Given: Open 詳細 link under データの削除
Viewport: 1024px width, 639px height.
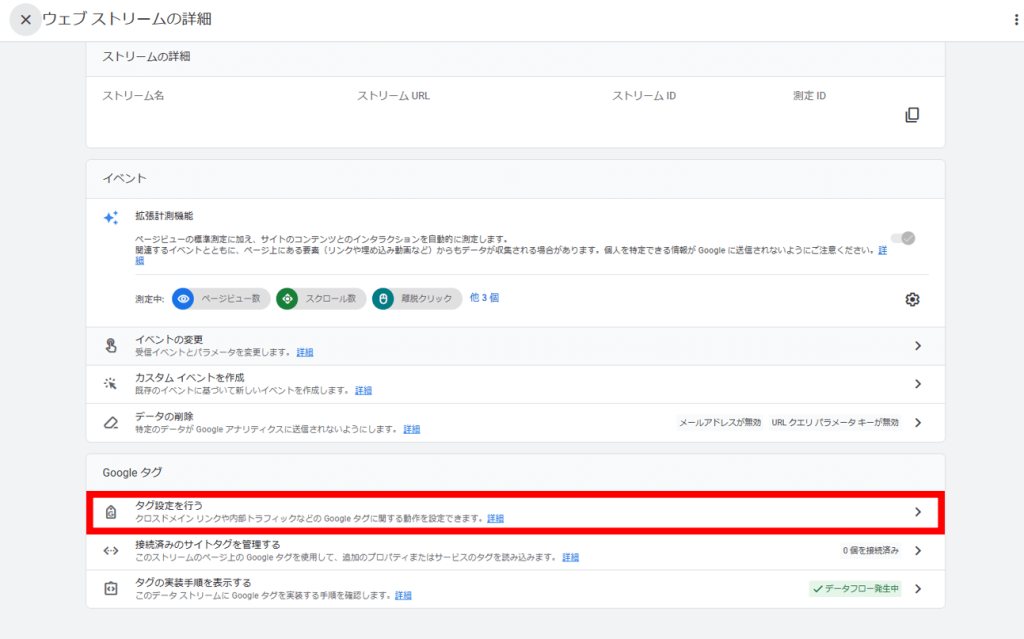Looking at the screenshot, I should [x=411, y=429].
